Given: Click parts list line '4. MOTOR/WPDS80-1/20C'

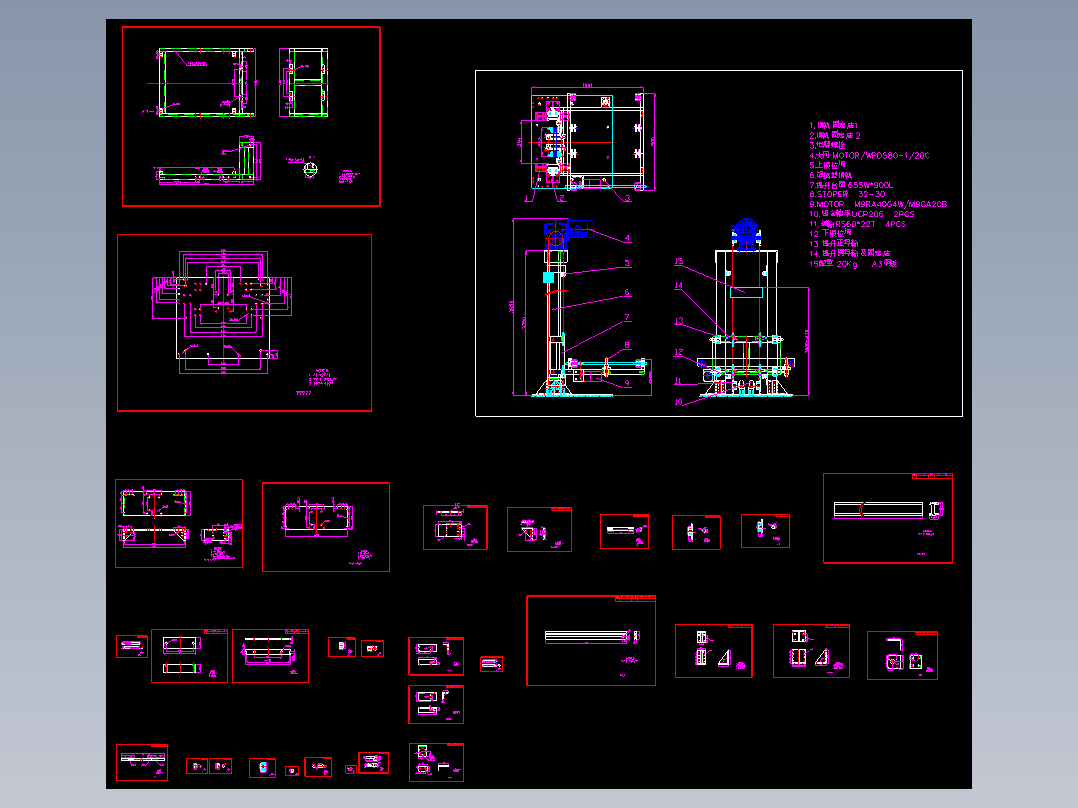Looking at the screenshot, I should pyautogui.click(x=869, y=155).
